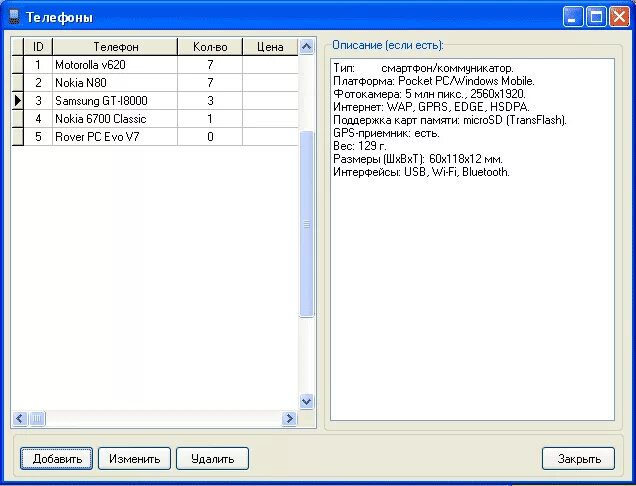Screen dimensions: 636x486
Task: Sort by the Цена column header
Action: pyautogui.click(x=270, y=47)
